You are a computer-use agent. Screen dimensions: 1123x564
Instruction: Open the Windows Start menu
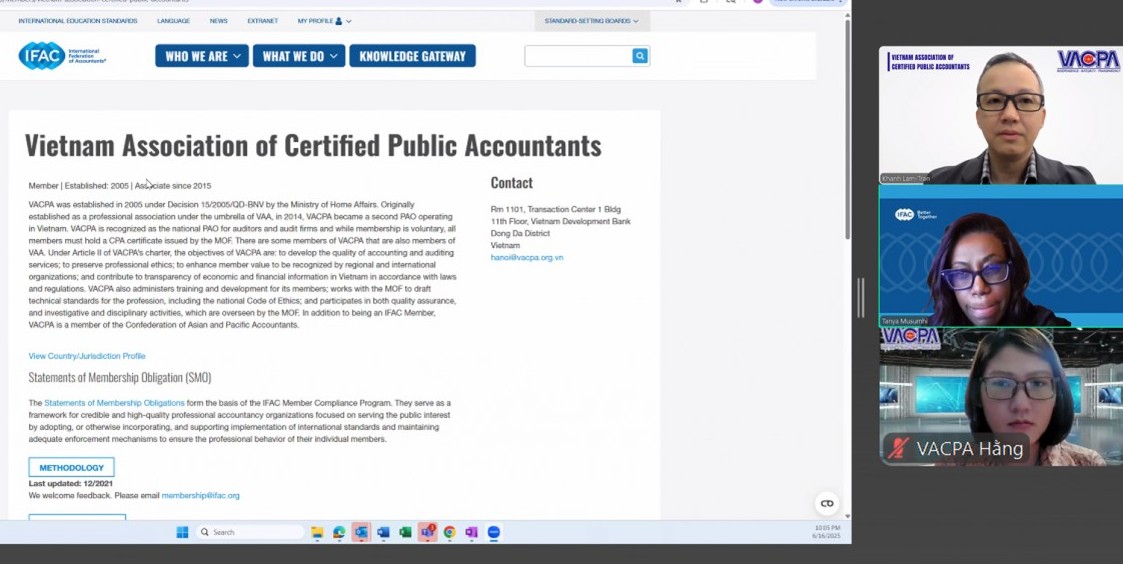tap(183, 532)
